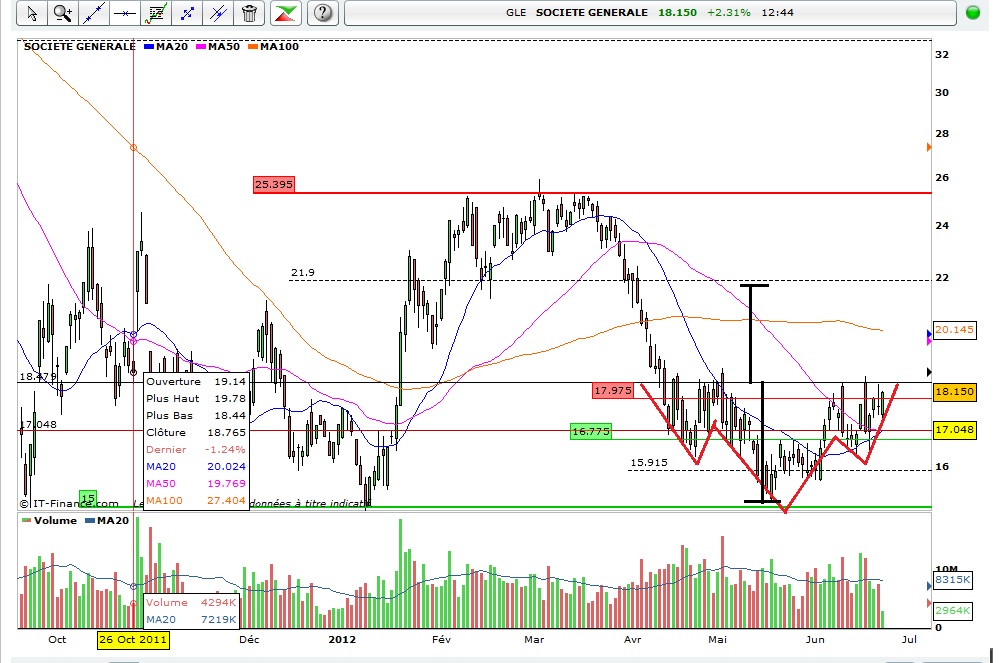Viewport: 999px width, 663px height.
Task: Click the trash can delete tool
Action: (x=250, y=13)
